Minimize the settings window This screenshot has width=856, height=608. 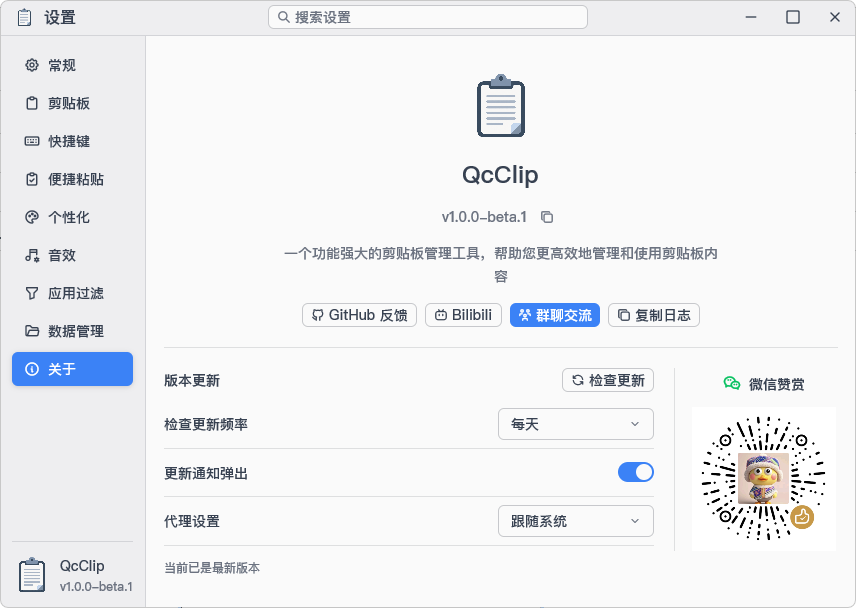coord(751,17)
